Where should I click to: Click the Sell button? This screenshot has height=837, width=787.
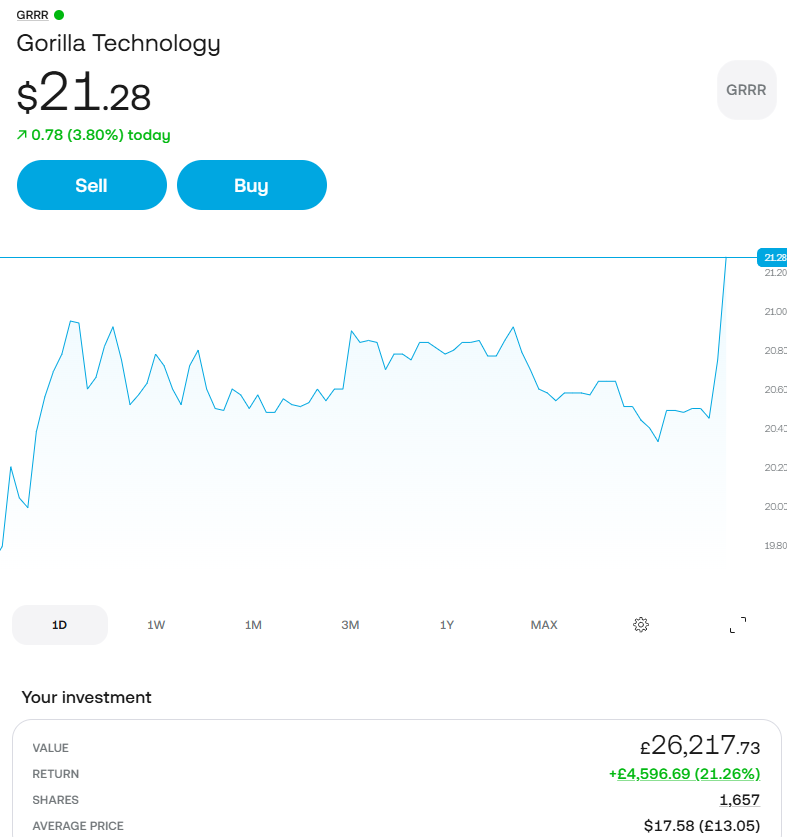92,185
